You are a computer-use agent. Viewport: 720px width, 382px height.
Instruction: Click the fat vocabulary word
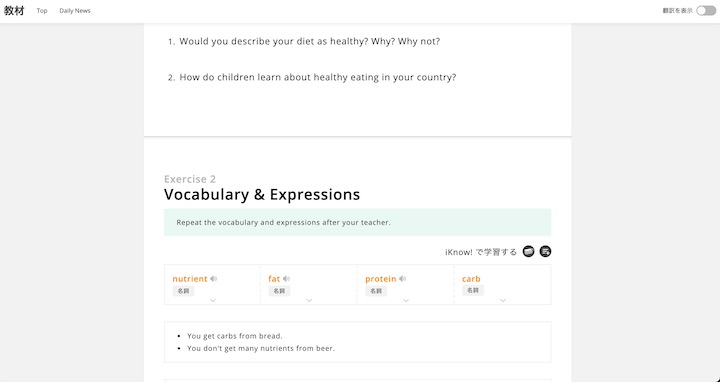tap(274, 279)
